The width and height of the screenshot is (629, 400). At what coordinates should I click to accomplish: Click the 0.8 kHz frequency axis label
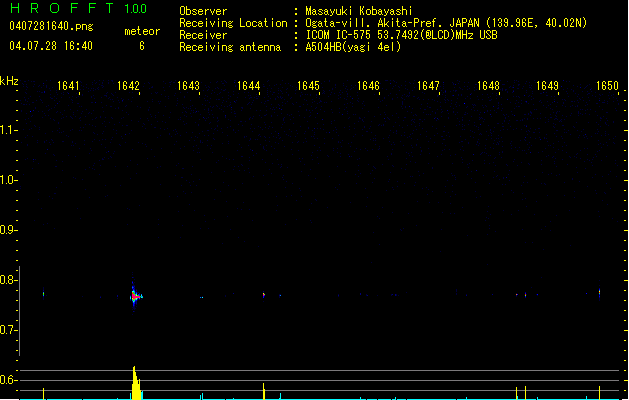click(x=8, y=280)
